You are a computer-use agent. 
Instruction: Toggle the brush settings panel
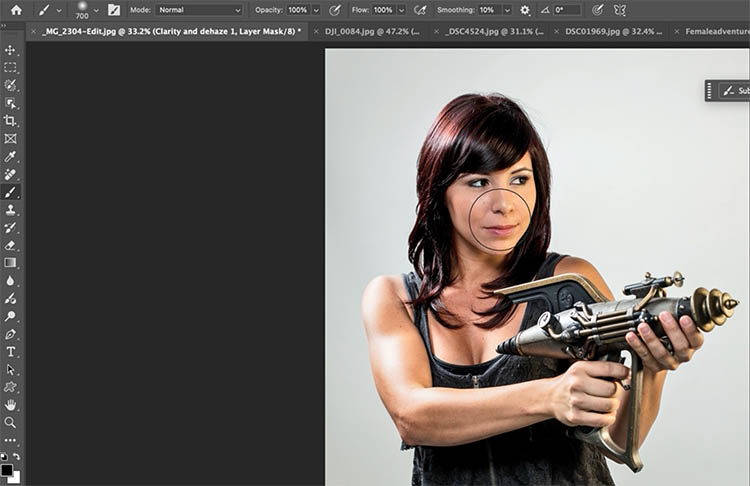pos(114,10)
